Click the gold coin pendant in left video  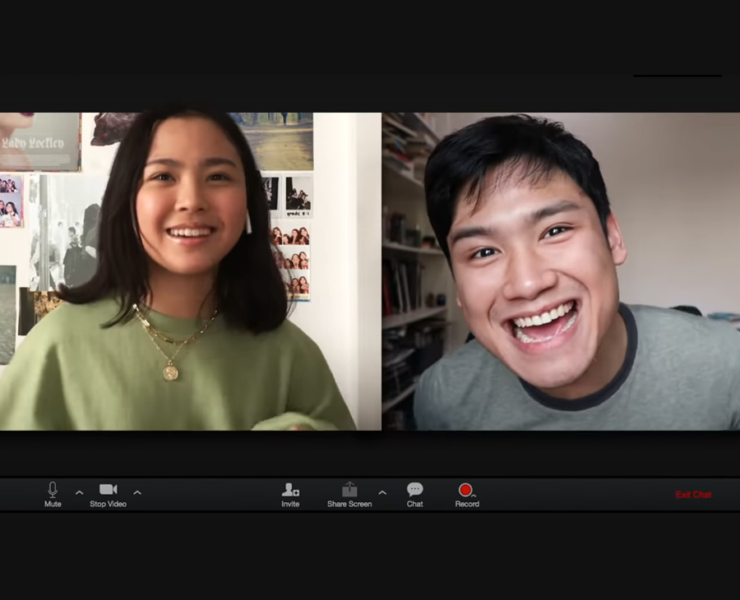coord(171,373)
